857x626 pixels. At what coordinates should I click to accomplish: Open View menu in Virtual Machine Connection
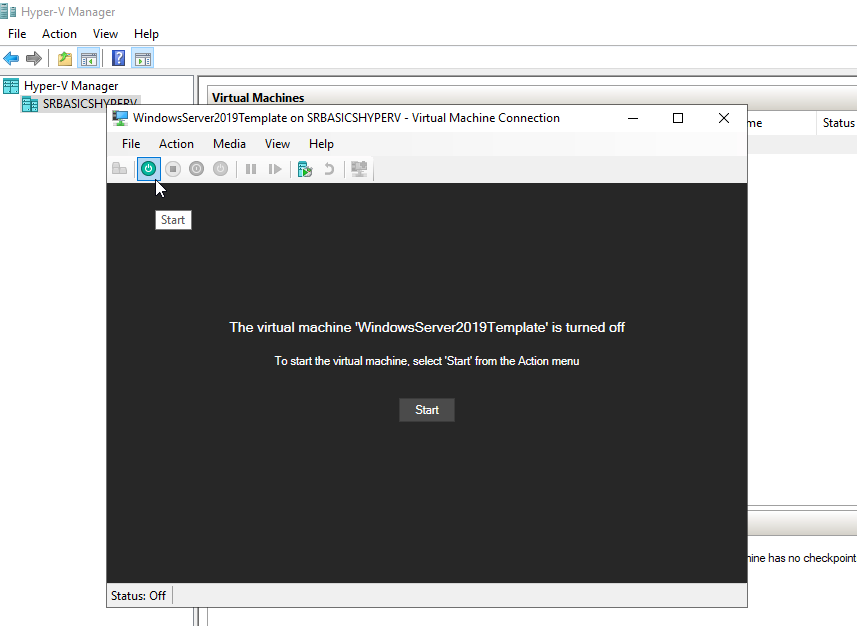click(x=277, y=144)
